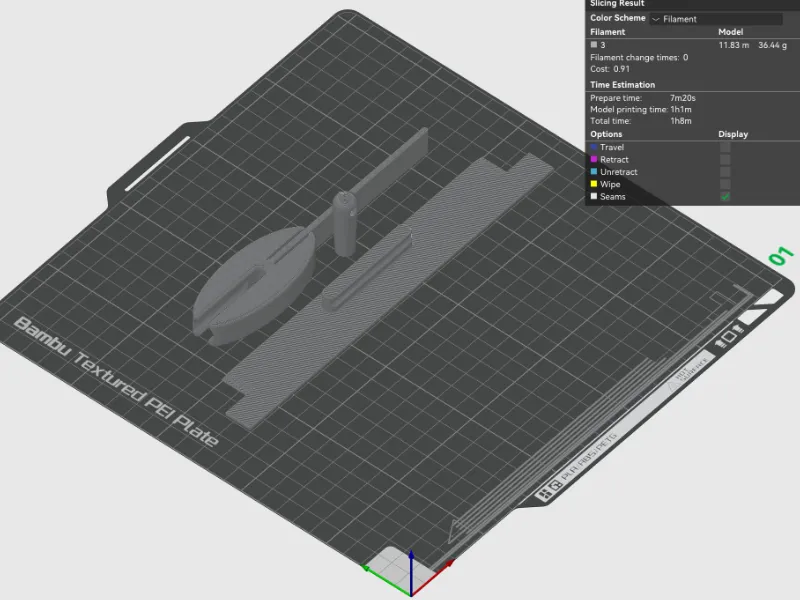
Task: Click the cyan Unretract color swatch
Action: tap(594, 171)
